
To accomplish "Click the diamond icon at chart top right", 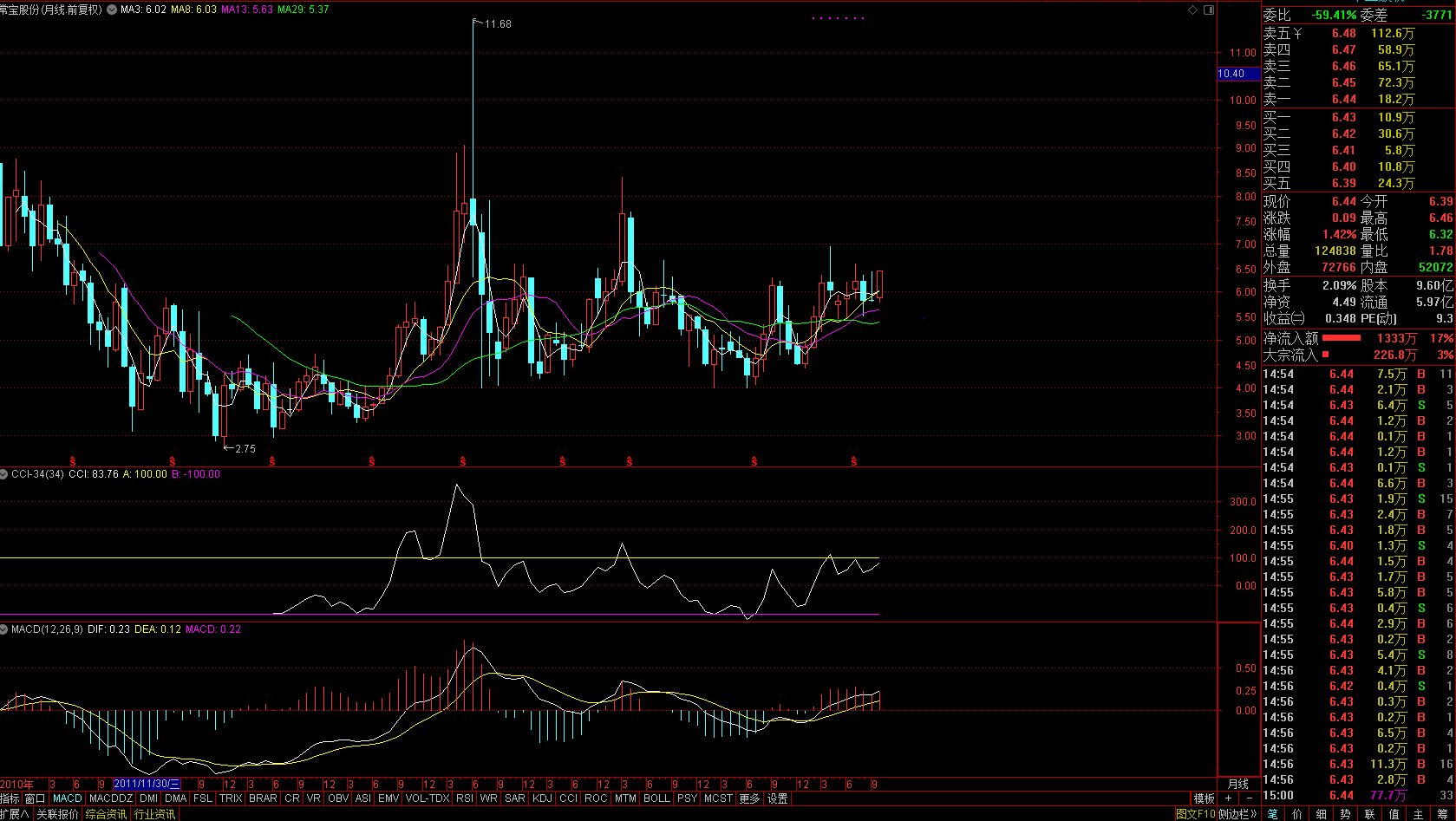I will pyautogui.click(x=1192, y=10).
